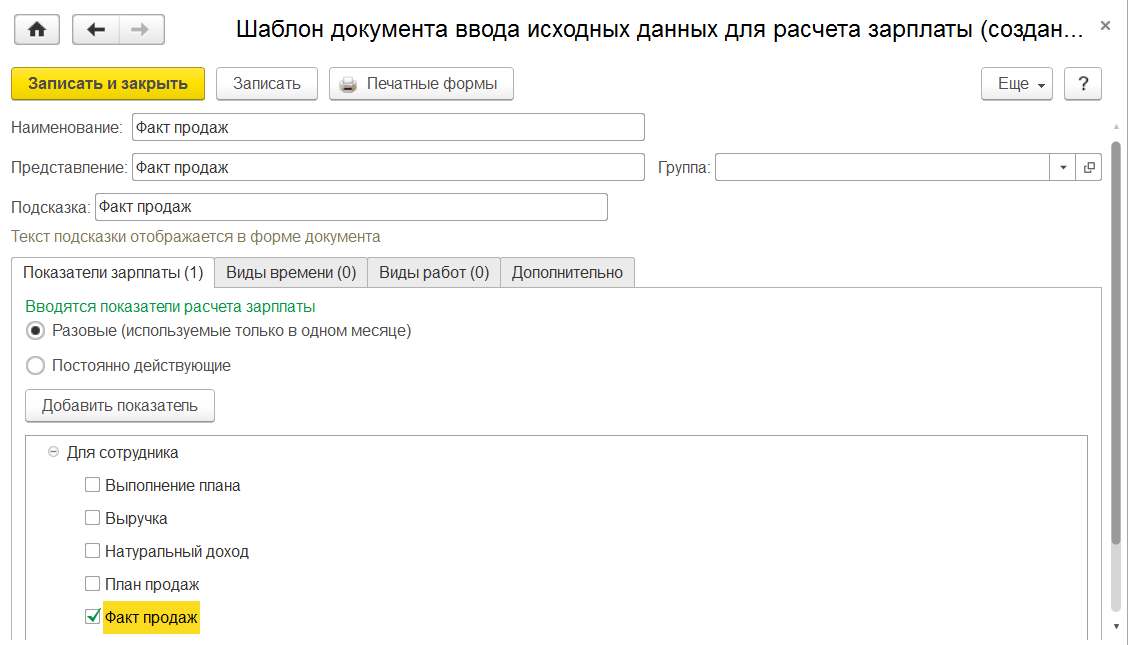Click the Добавить показатель button

click(120, 406)
